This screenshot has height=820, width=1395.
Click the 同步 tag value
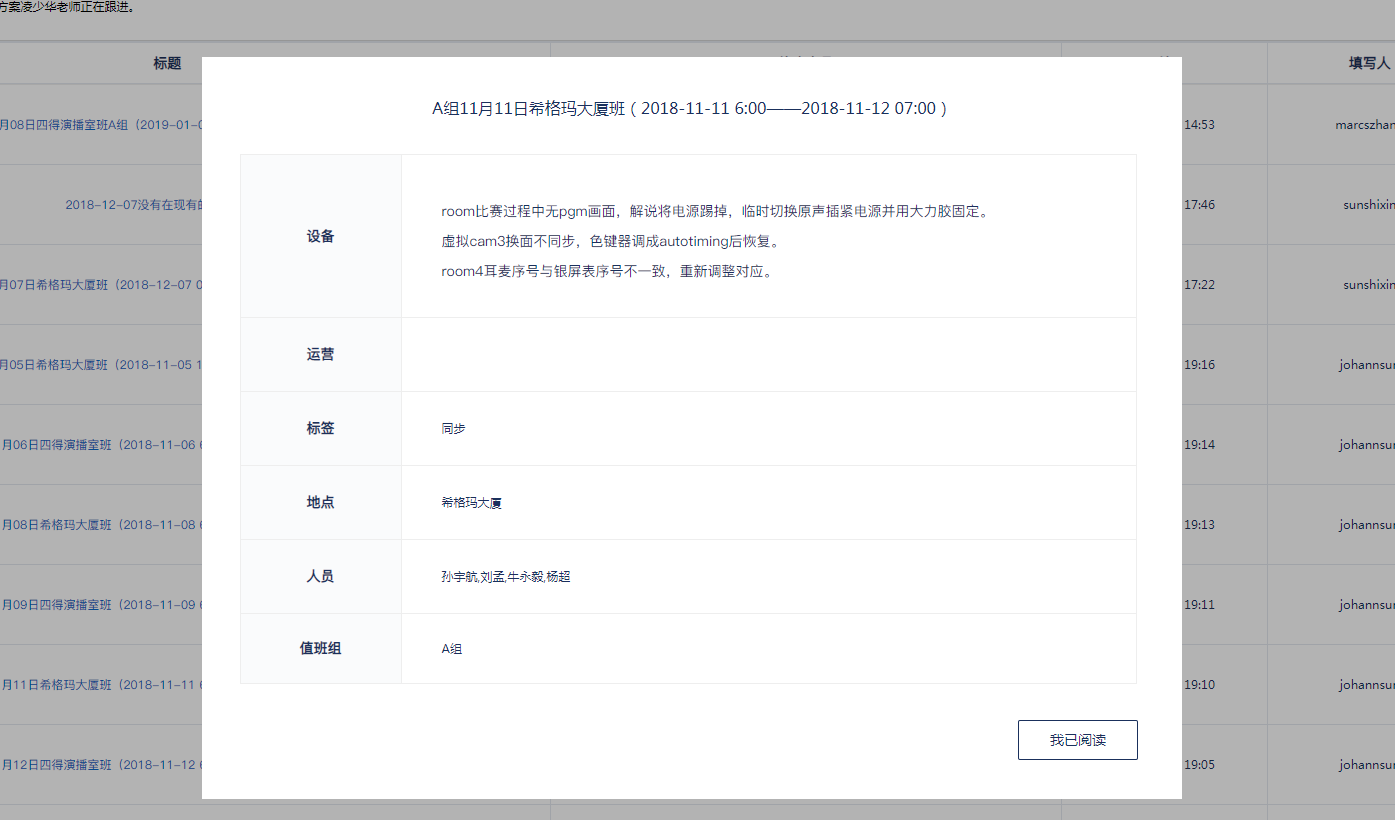453,429
